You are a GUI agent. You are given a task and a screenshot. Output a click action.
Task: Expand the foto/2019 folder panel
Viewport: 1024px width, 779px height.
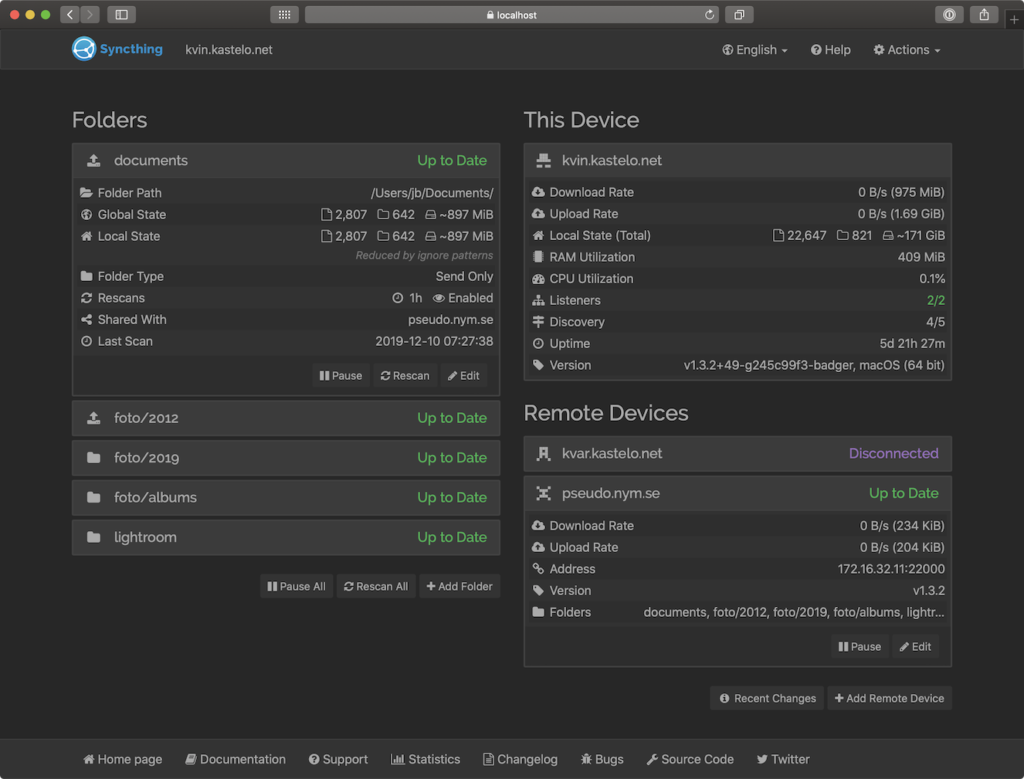[286, 458]
